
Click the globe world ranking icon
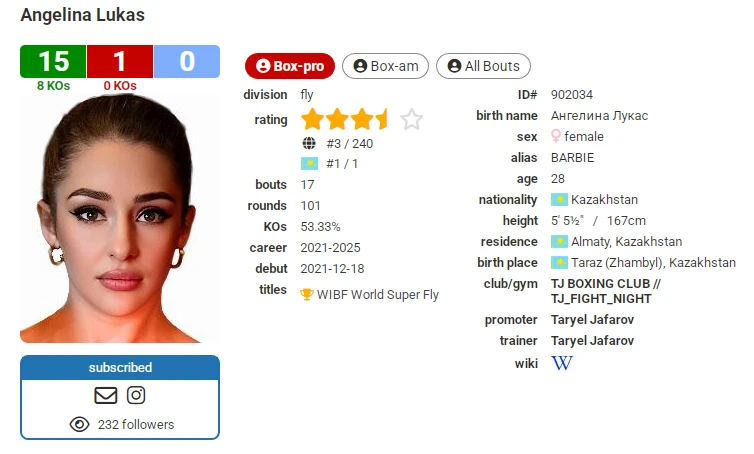click(x=309, y=143)
